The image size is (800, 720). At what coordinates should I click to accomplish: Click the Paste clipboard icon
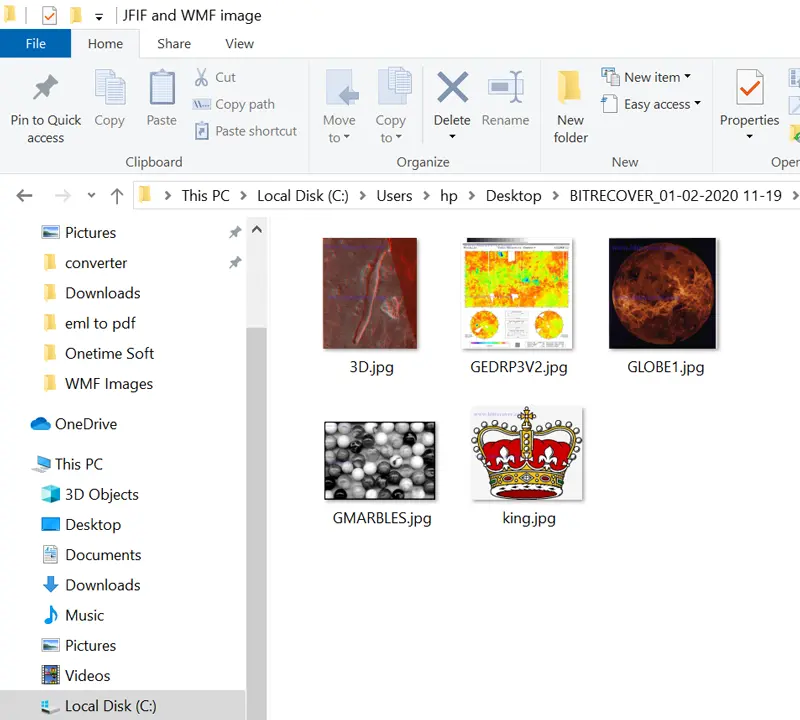point(161,90)
